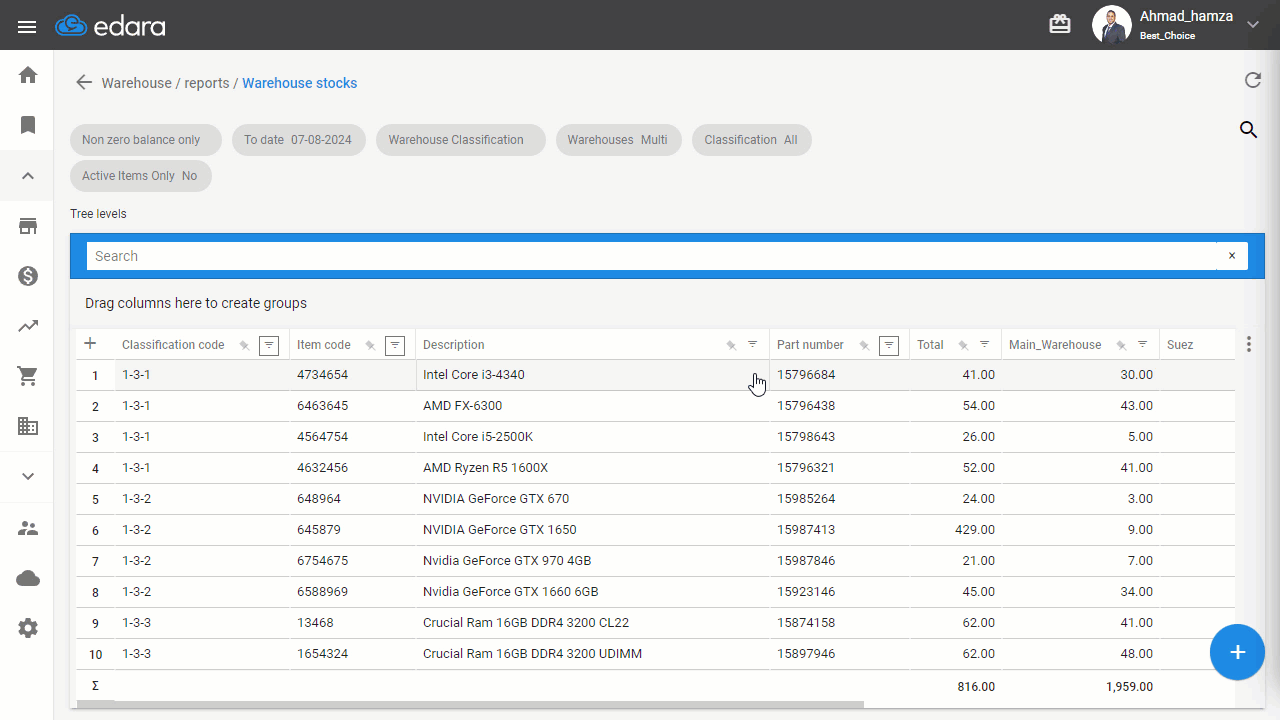Select NVIDIA GeForce GTX 670 cell
Image resolution: width=1280 pixels, height=720 pixels.
click(592, 499)
